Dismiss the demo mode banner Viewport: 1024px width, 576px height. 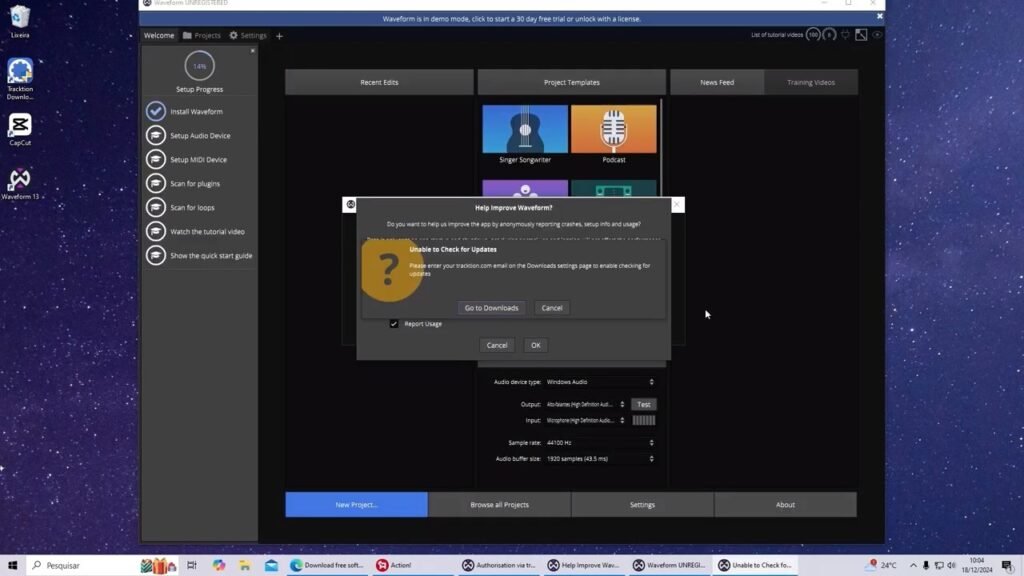(x=879, y=16)
